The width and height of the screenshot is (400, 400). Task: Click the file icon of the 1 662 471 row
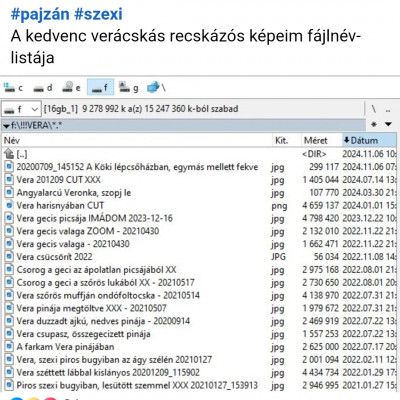9,244
